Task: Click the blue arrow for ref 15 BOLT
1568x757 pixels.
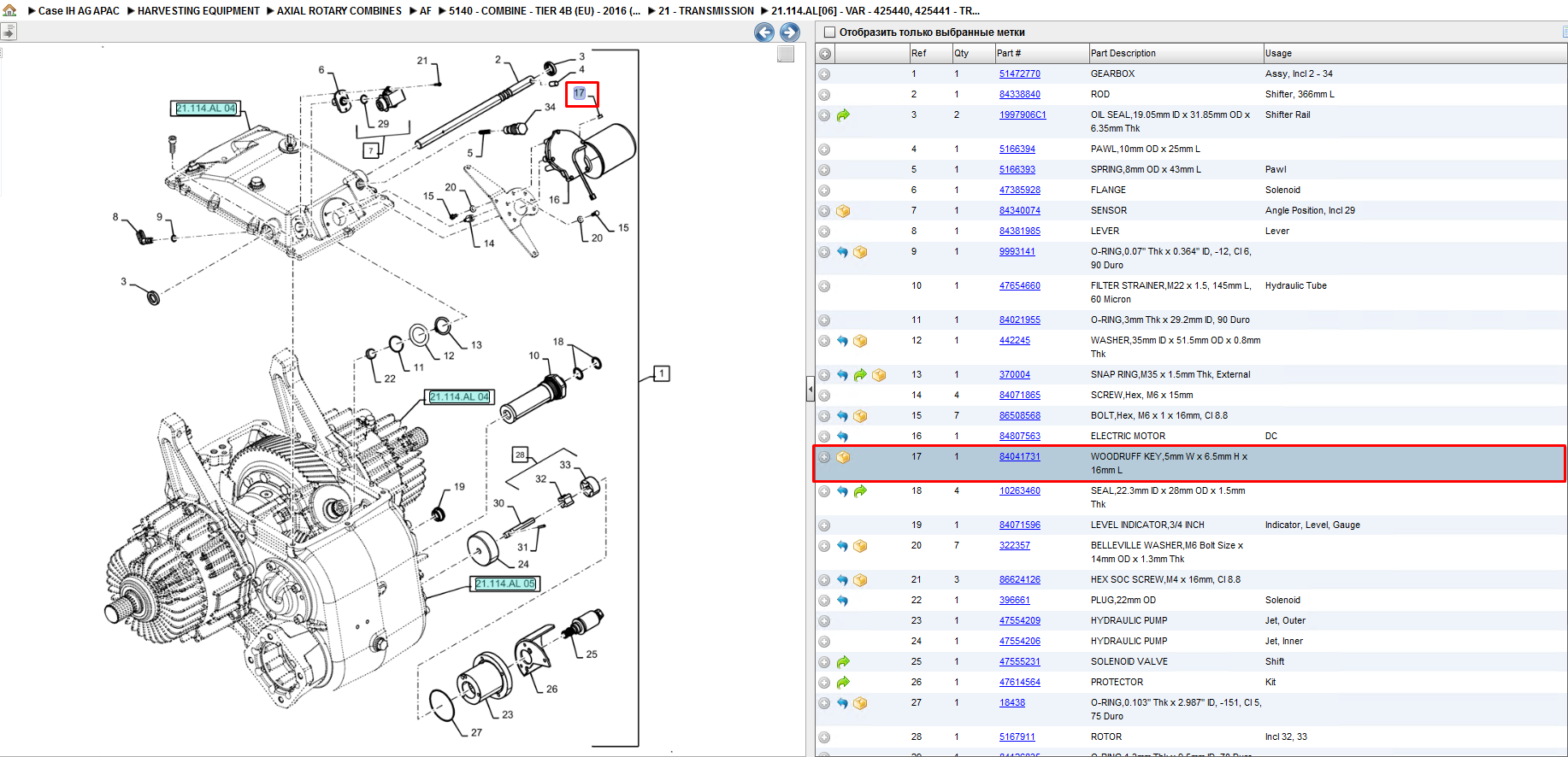Action: tap(843, 416)
